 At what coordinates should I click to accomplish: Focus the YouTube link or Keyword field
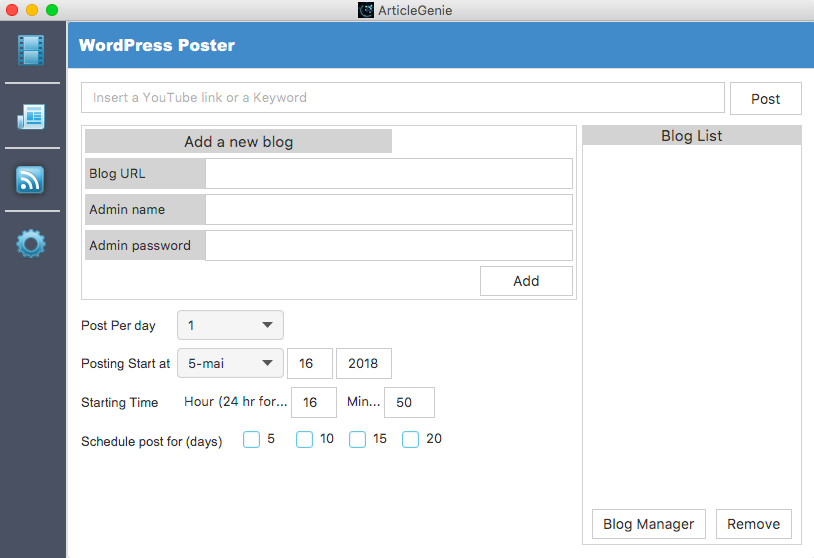pos(403,98)
